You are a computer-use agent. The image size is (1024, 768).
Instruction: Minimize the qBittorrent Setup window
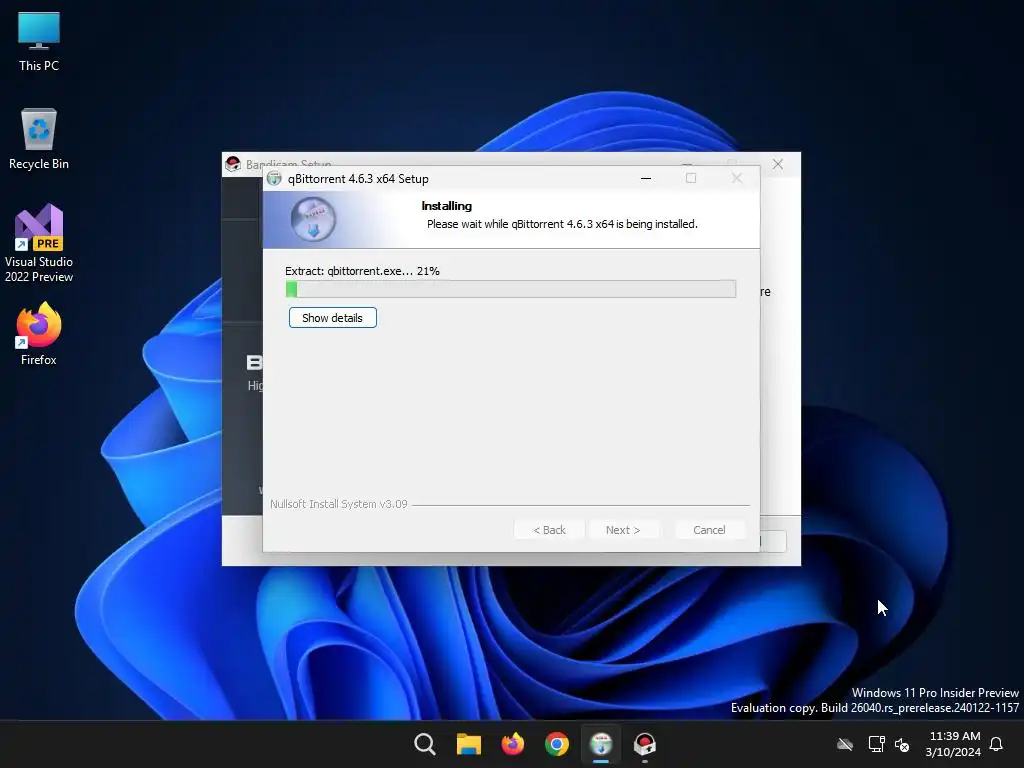coord(646,178)
